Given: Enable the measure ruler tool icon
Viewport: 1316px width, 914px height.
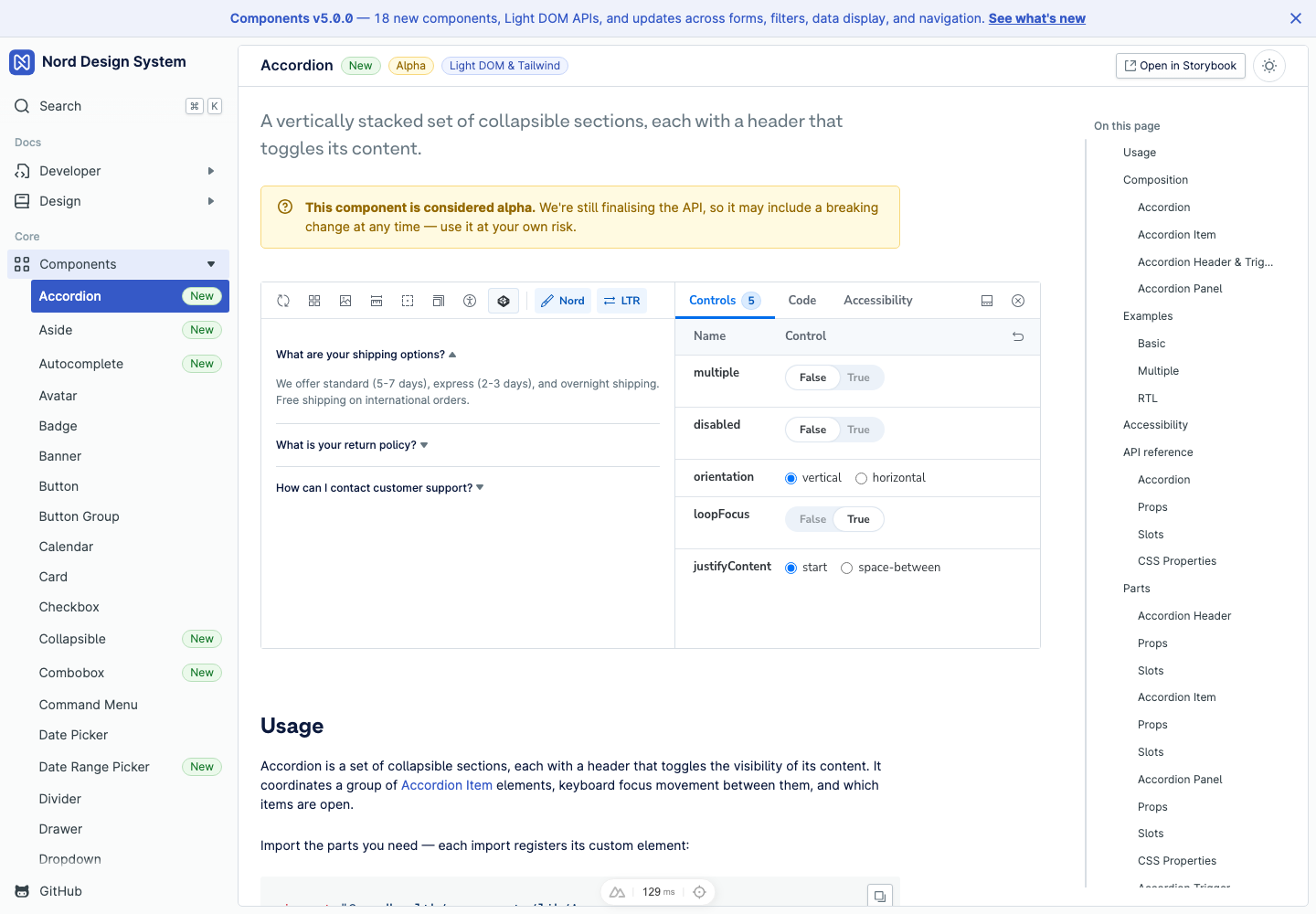Looking at the screenshot, I should click(x=377, y=301).
